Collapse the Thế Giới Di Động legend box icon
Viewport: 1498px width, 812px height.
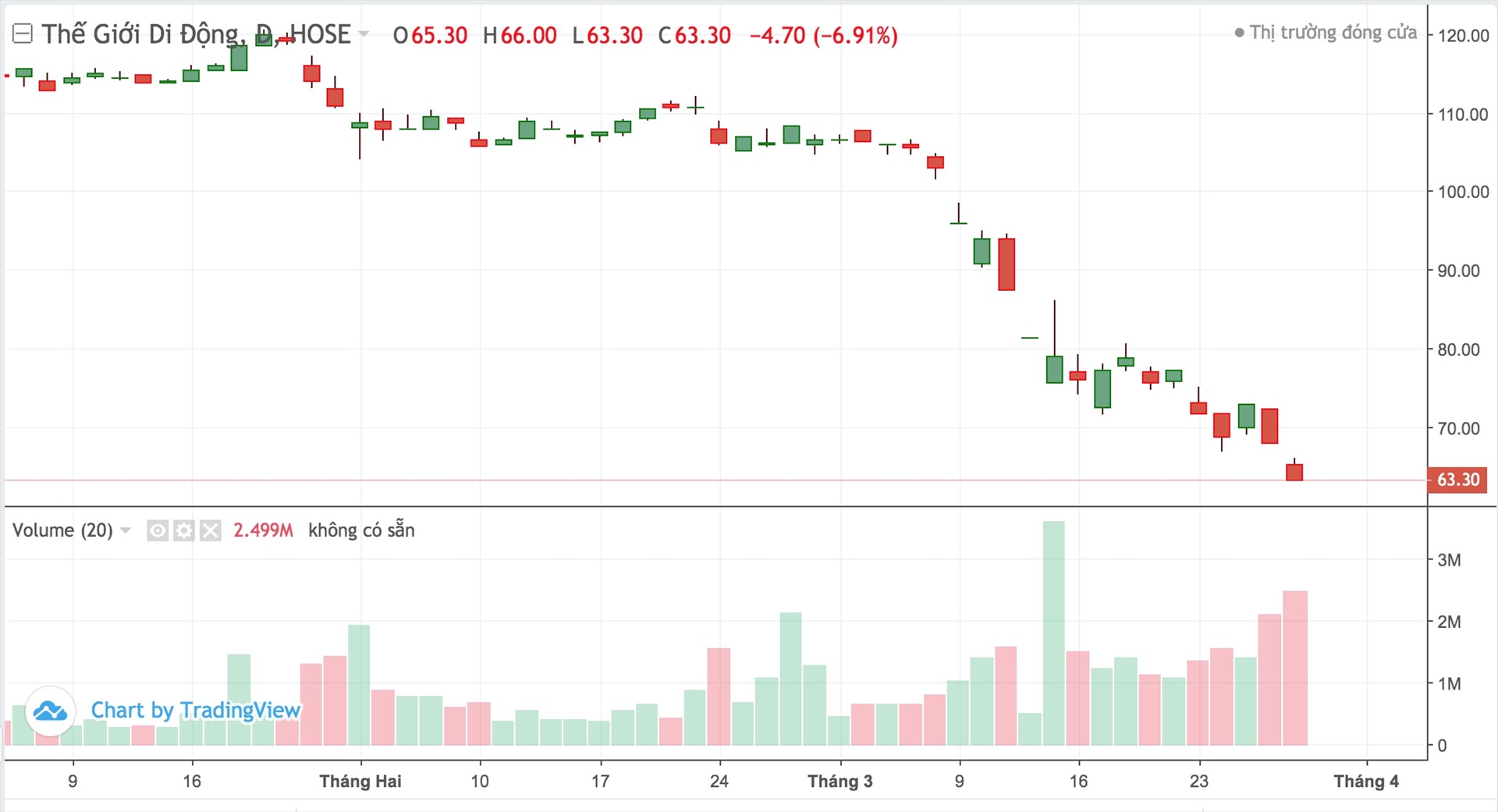tap(23, 34)
